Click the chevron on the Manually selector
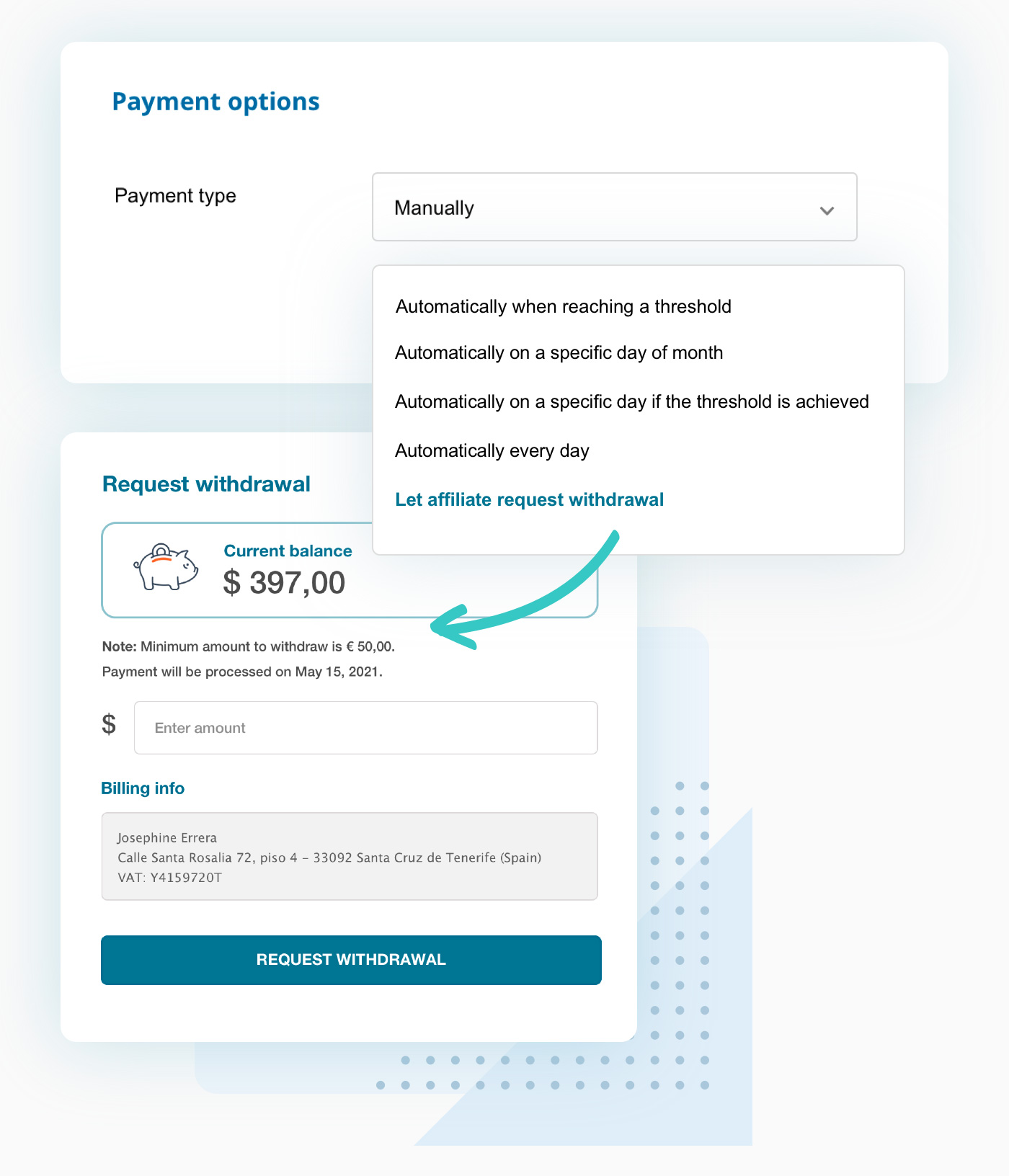The height and width of the screenshot is (1176, 1009). (826, 210)
